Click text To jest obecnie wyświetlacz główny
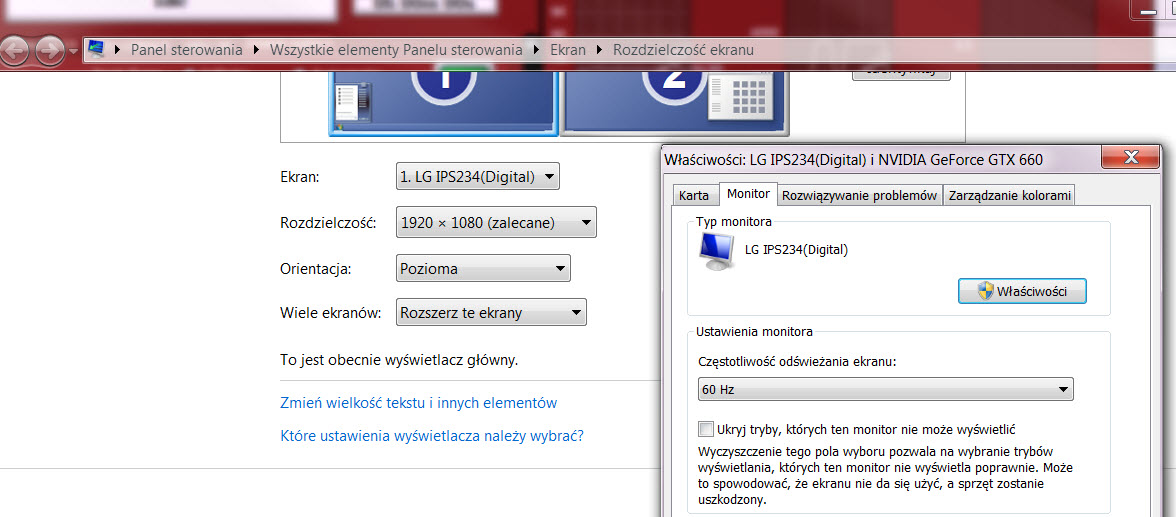The width and height of the screenshot is (1176, 517). pos(399,359)
